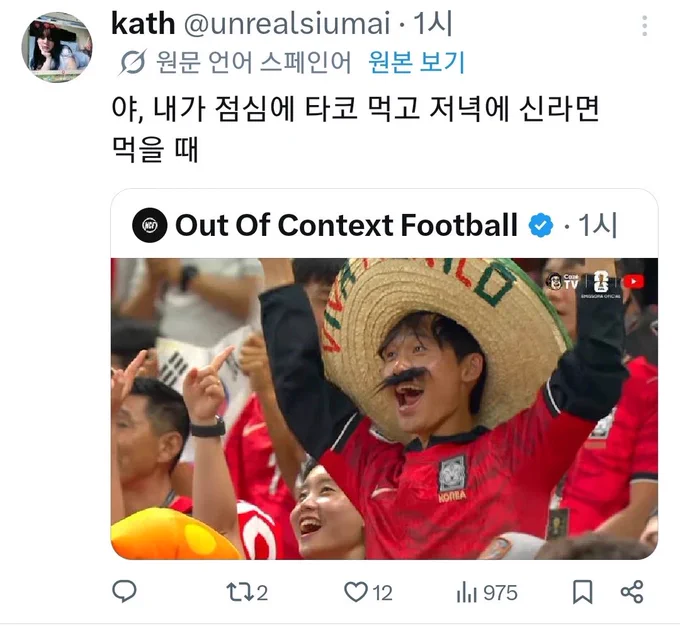Open the @unrealsiumai handle link

[x=287, y=24]
